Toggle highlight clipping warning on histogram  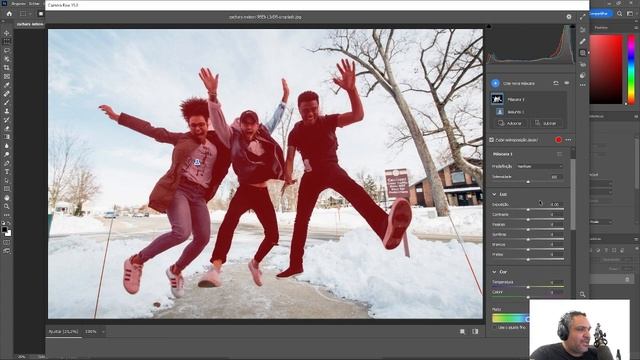pos(572,26)
